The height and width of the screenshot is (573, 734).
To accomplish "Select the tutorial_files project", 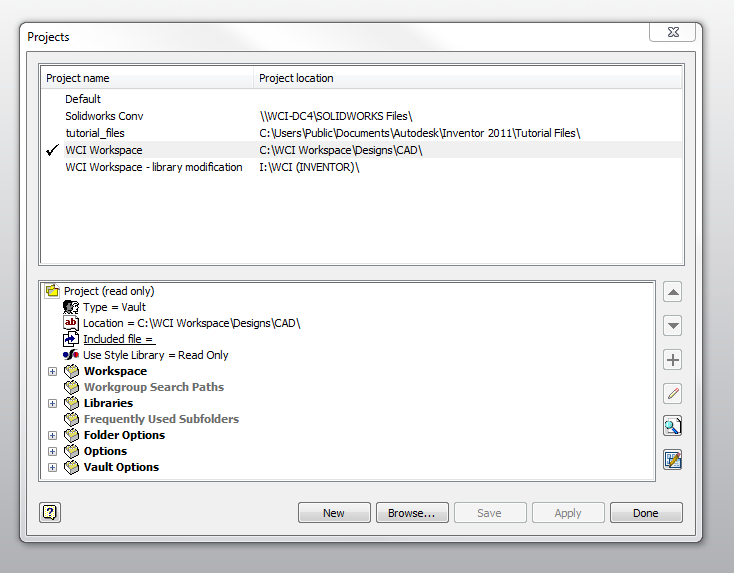I will pyautogui.click(x=95, y=133).
